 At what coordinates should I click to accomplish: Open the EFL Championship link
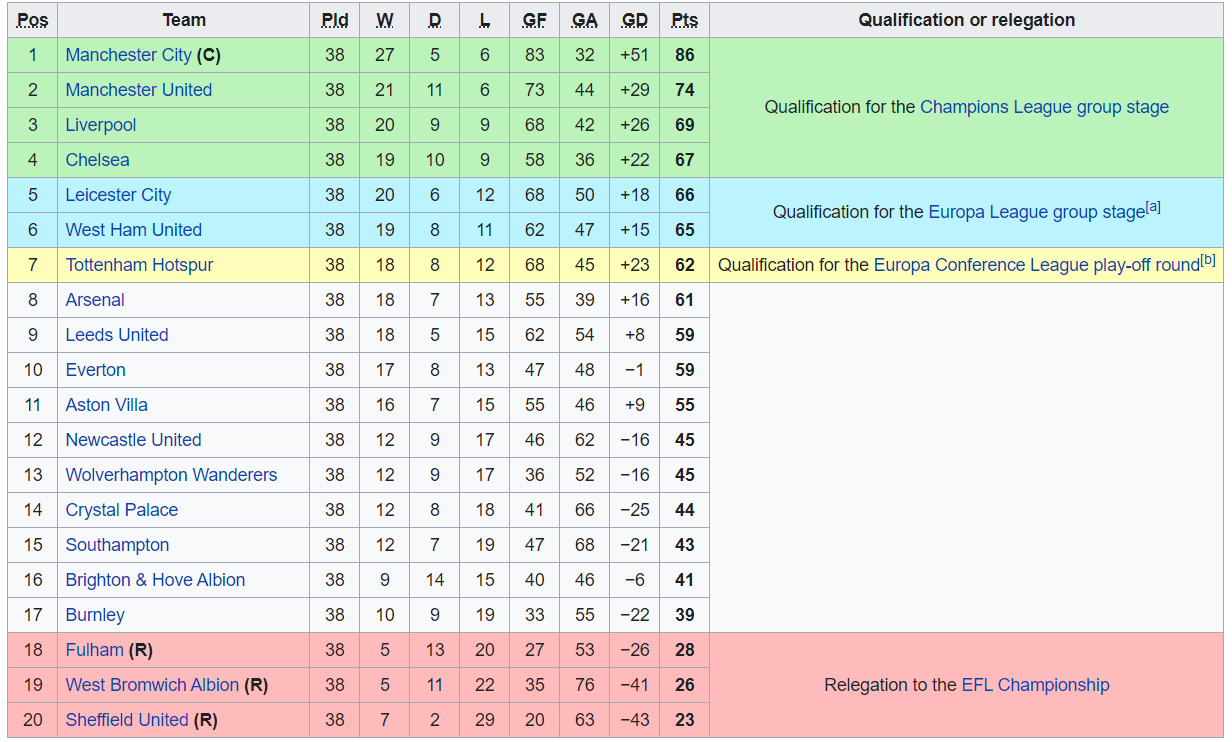(1035, 685)
